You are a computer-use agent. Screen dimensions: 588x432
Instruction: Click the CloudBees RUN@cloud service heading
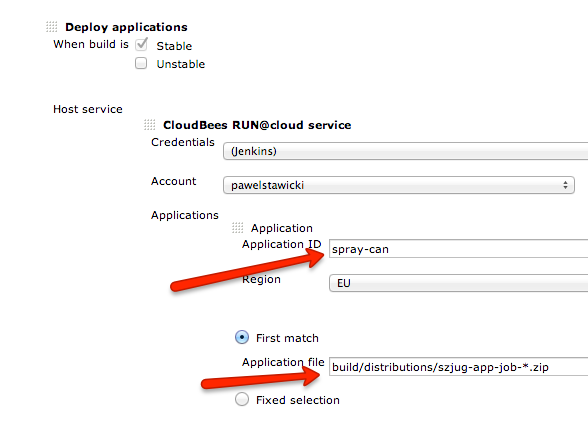click(x=257, y=125)
